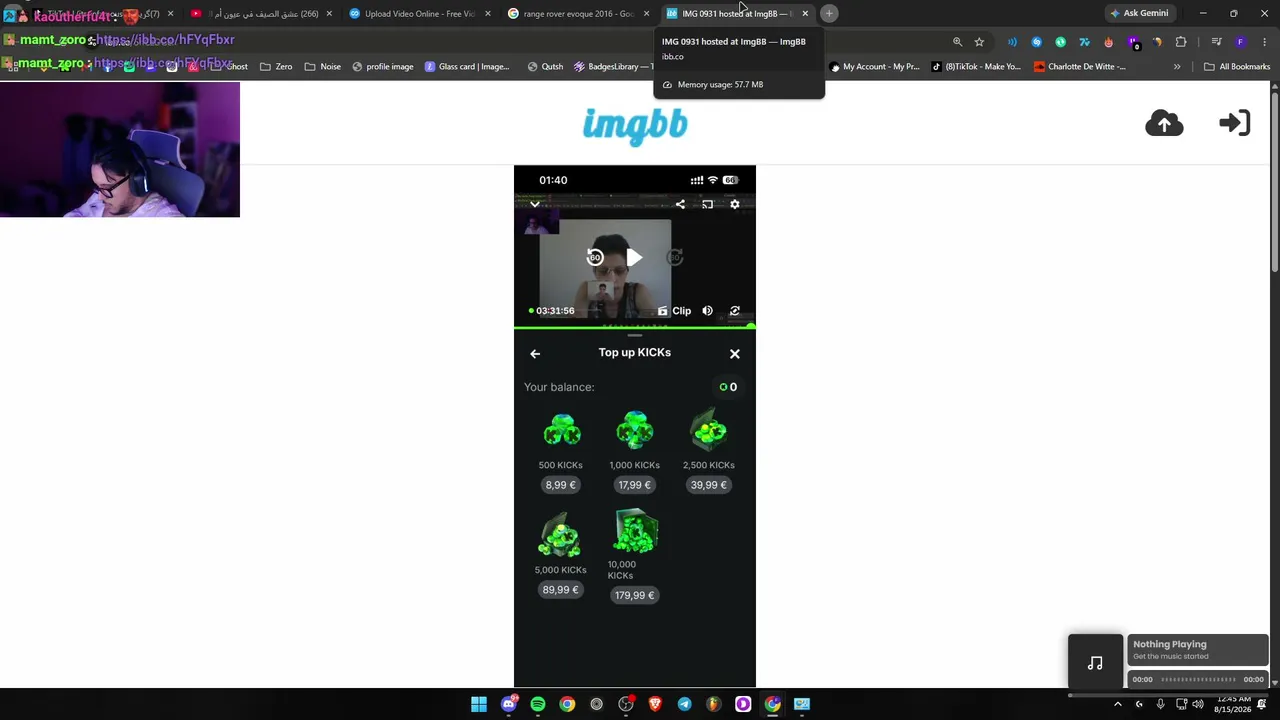This screenshot has height=720, width=1280.
Task: Click the taskbar volume speaker icon
Action: [x=1198, y=704]
